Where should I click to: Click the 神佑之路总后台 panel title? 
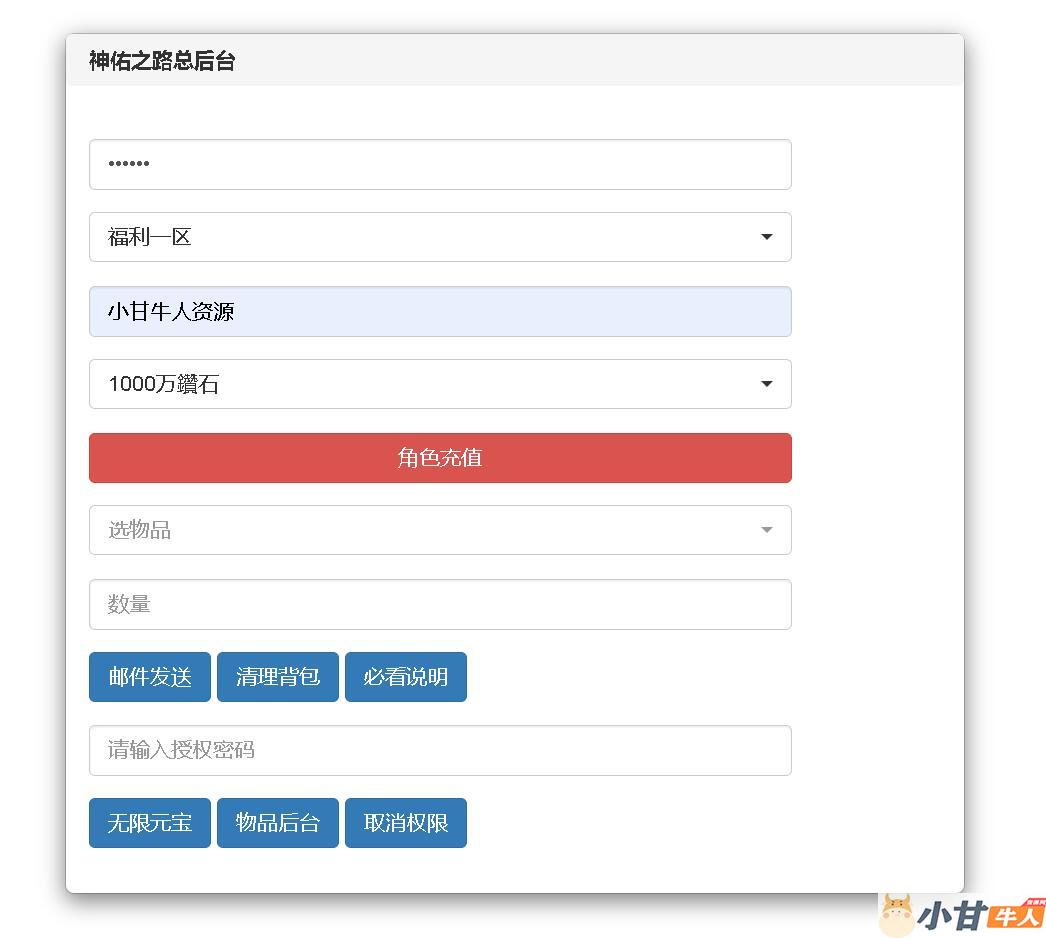click(162, 61)
